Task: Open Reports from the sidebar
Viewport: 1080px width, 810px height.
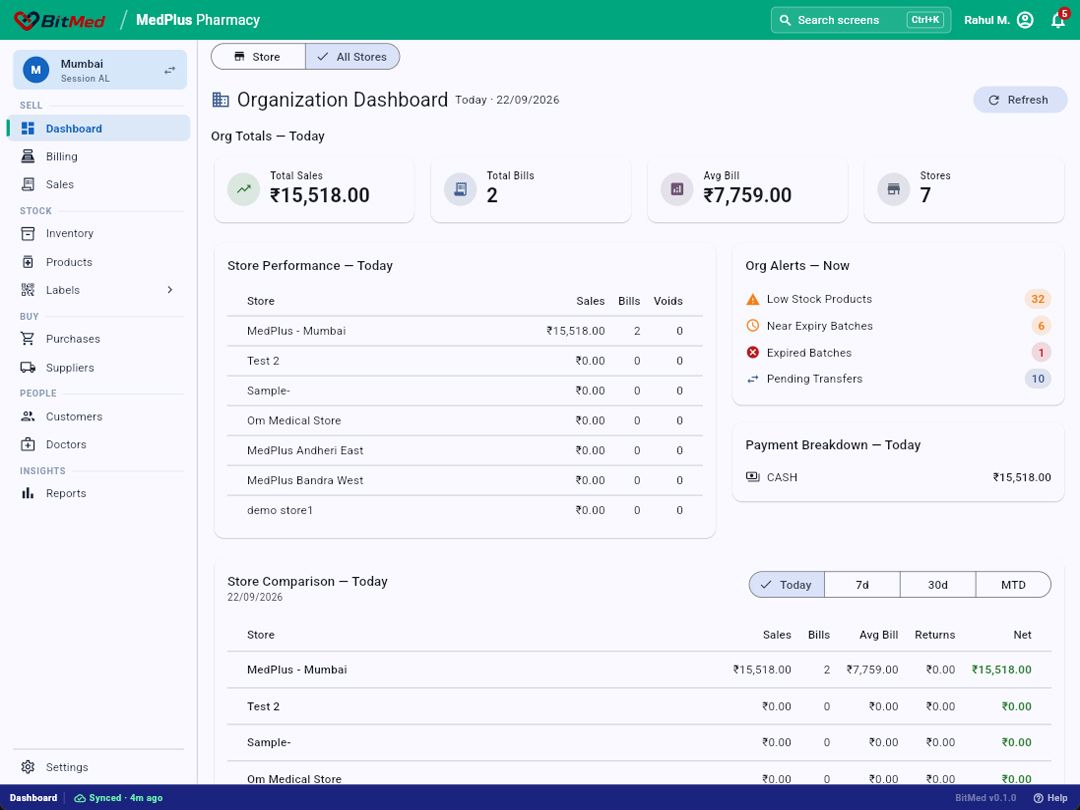Action: (x=99, y=493)
